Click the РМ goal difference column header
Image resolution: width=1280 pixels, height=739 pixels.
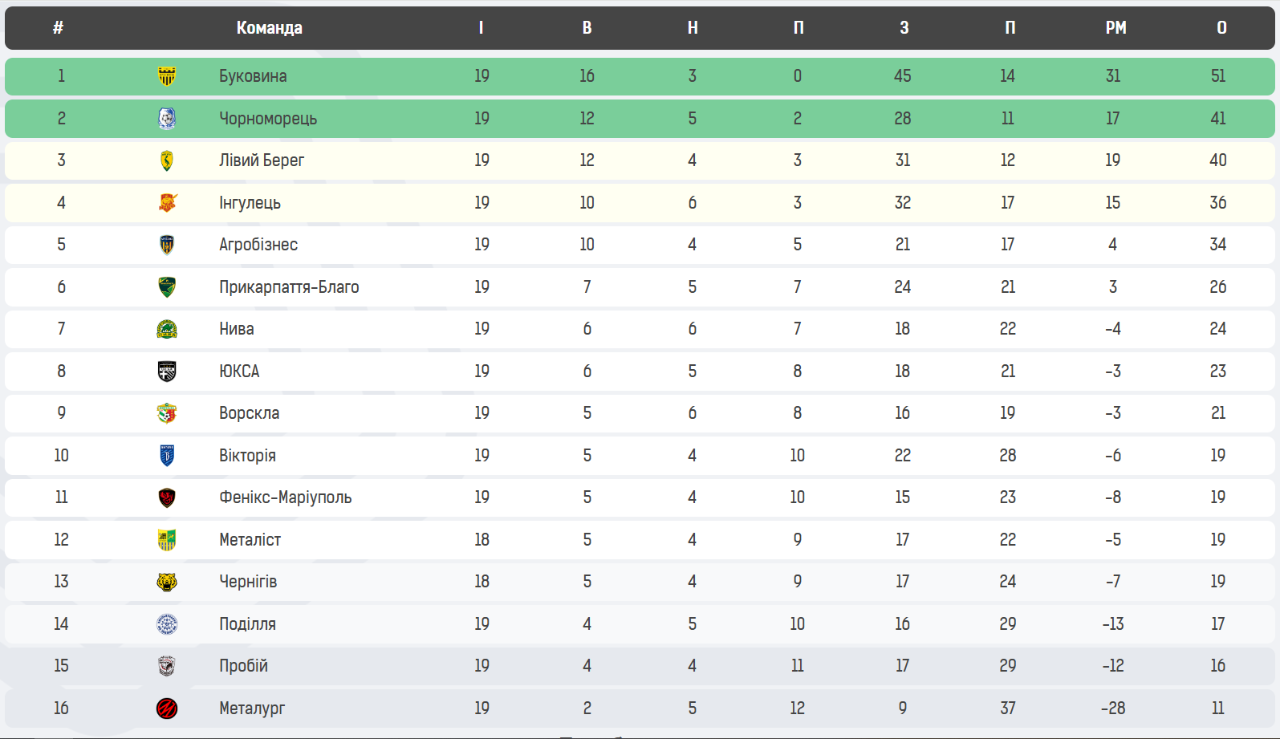(1115, 28)
